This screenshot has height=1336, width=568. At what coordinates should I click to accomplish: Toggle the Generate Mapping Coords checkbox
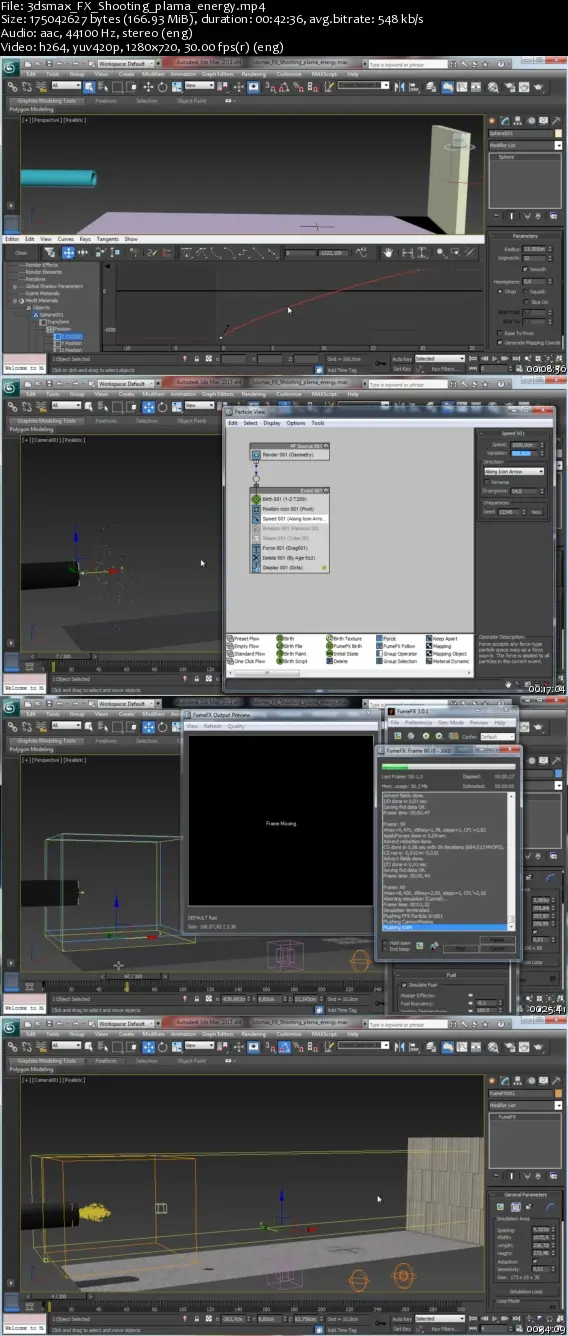click(x=500, y=342)
